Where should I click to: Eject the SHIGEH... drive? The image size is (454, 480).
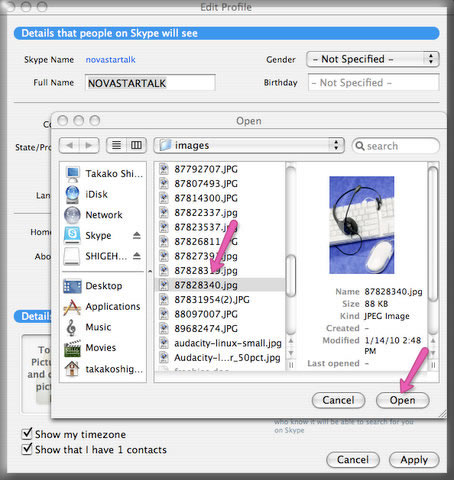pos(137,256)
